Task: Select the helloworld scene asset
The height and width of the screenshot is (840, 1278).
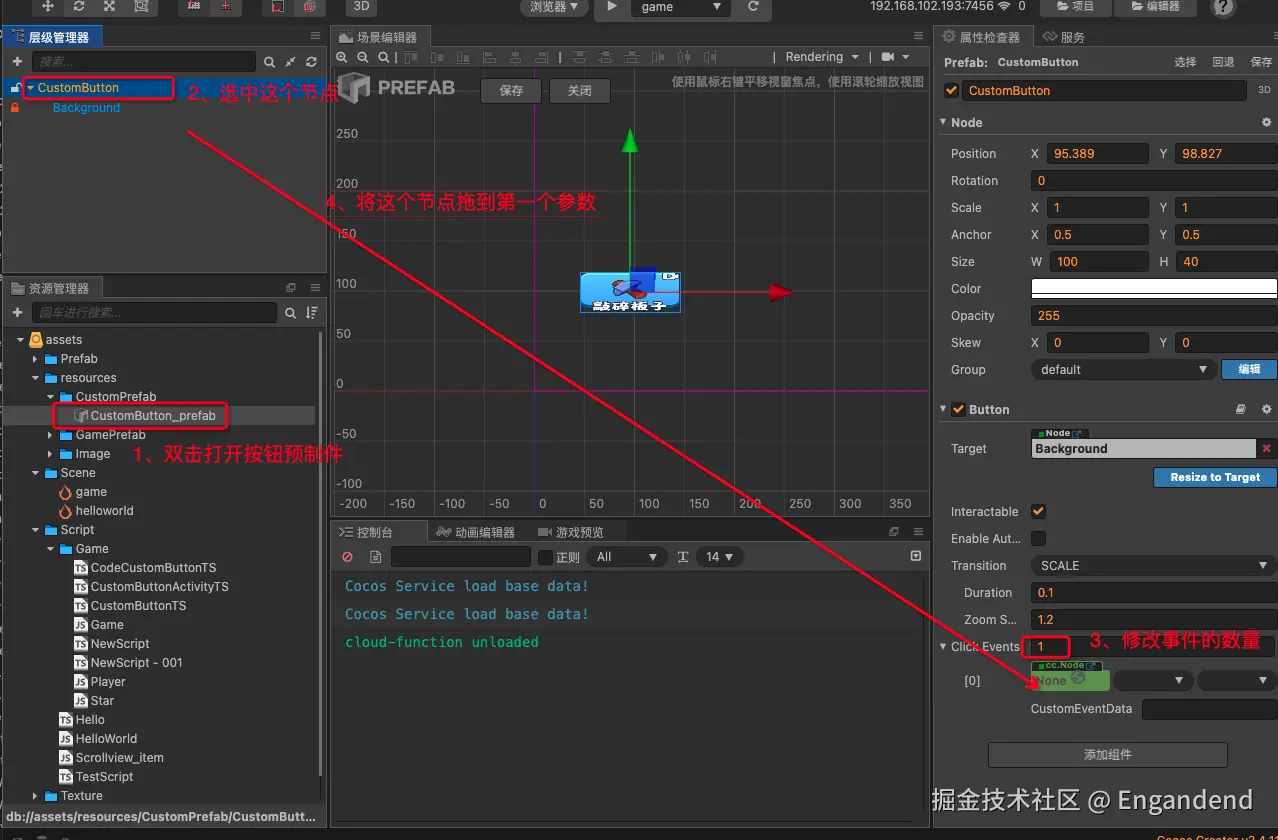Action: (104, 511)
